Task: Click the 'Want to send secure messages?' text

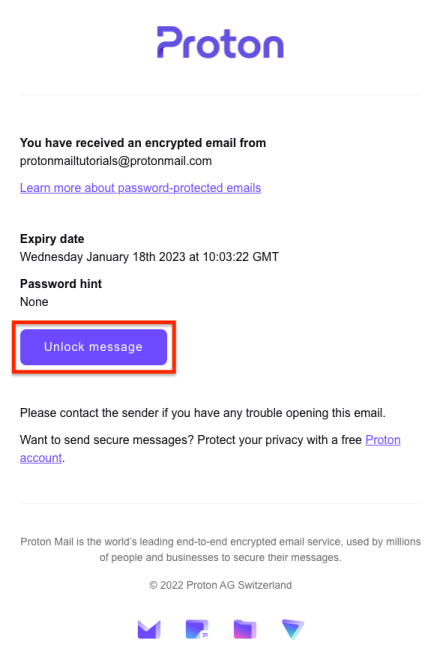Action: [x=107, y=440]
